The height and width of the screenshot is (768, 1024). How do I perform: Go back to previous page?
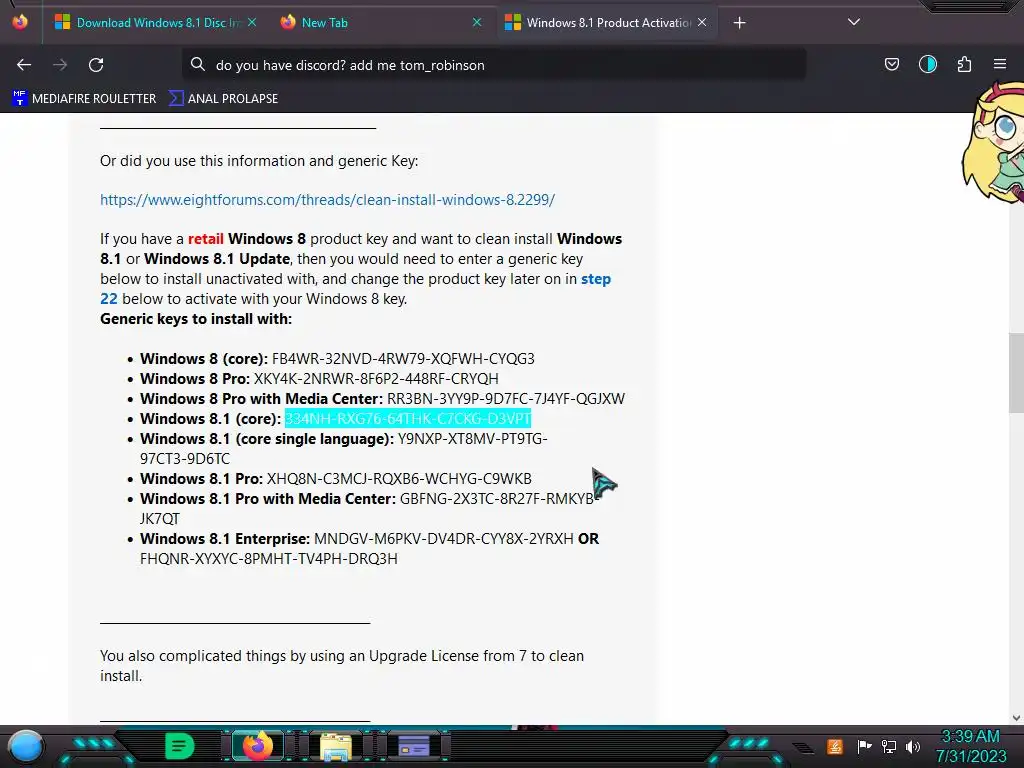click(24, 65)
